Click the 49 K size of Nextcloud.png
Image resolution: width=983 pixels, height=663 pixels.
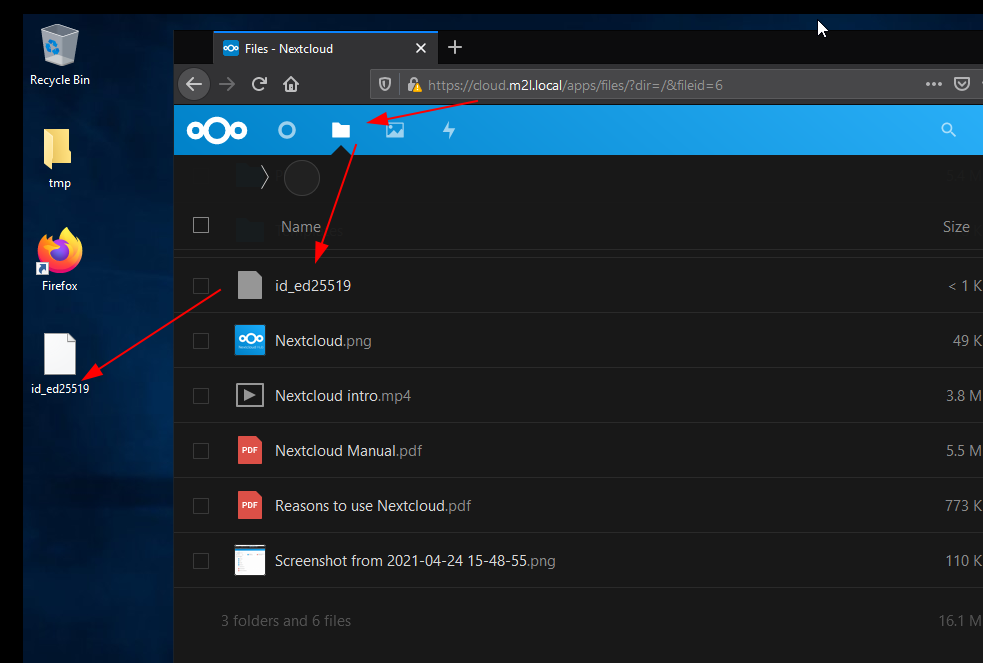(x=967, y=341)
